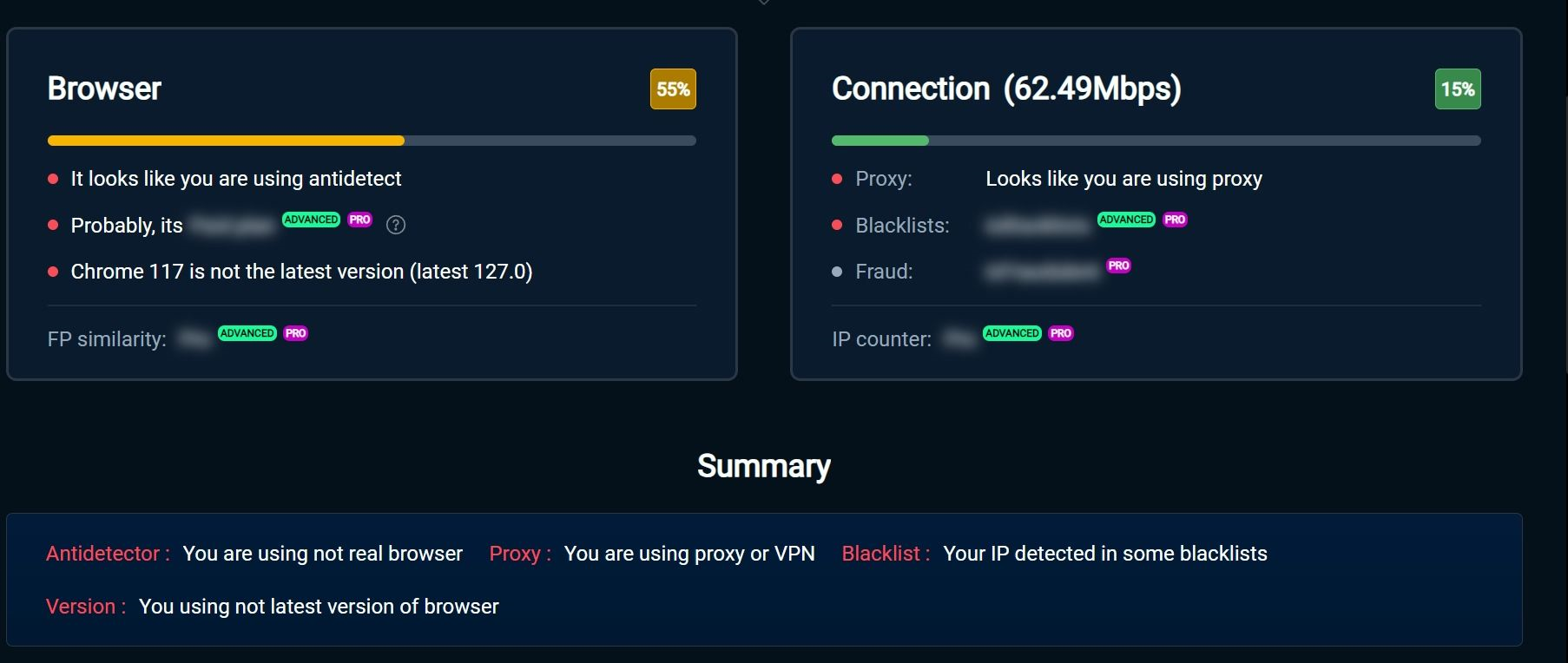
Task: Click the red 'Antidetector :' label in Summary
Action: pos(108,554)
